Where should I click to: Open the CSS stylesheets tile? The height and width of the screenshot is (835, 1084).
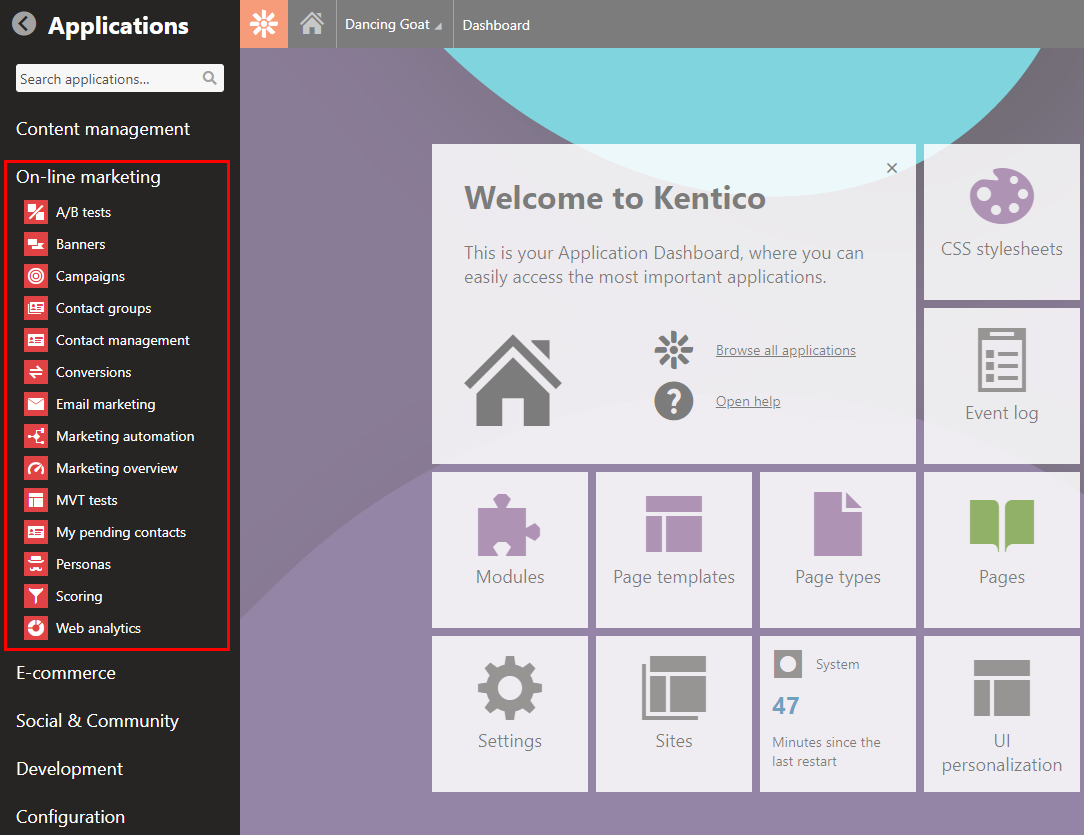point(1002,222)
